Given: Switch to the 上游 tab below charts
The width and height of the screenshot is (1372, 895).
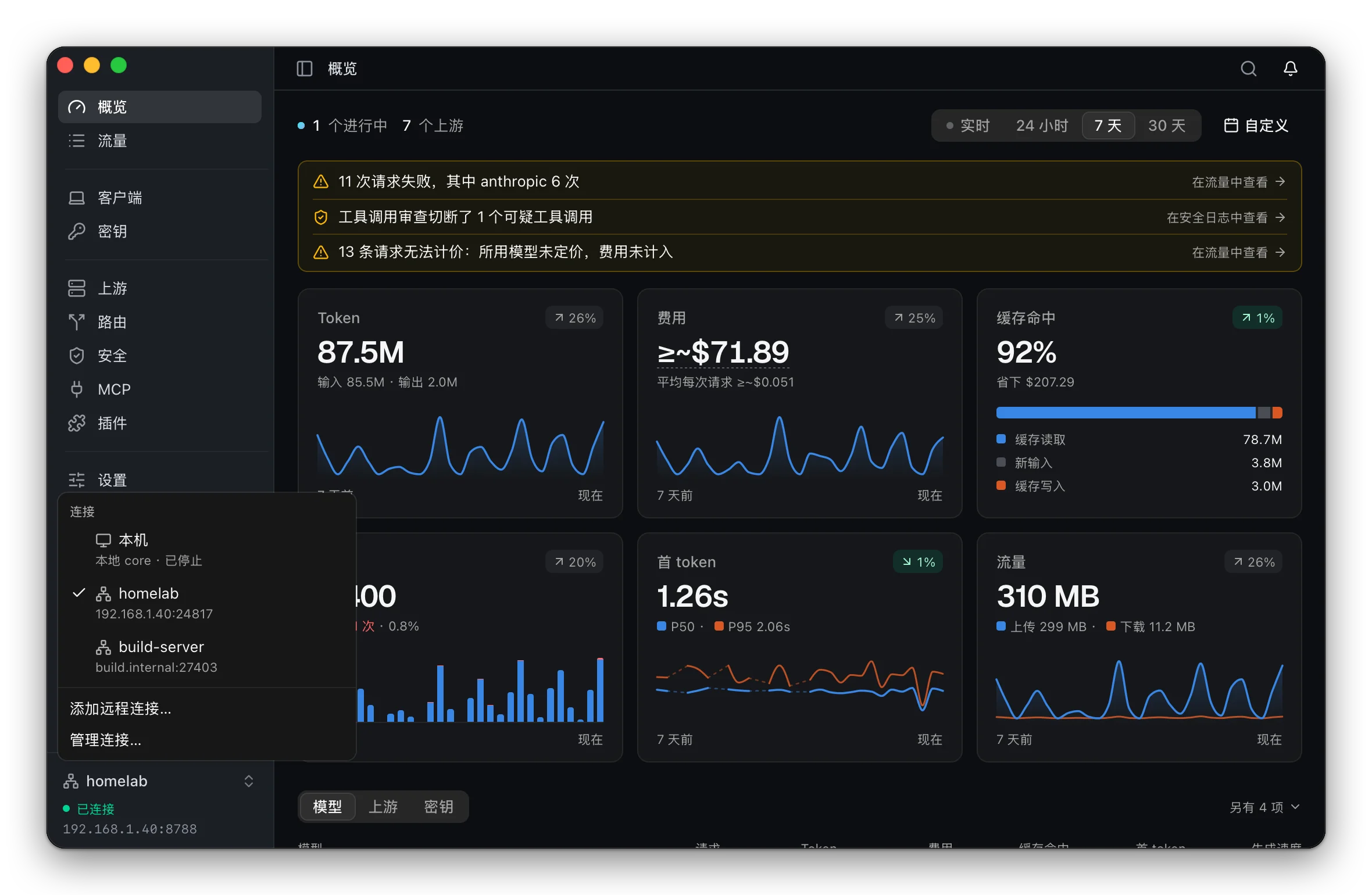Looking at the screenshot, I should click(x=383, y=807).
